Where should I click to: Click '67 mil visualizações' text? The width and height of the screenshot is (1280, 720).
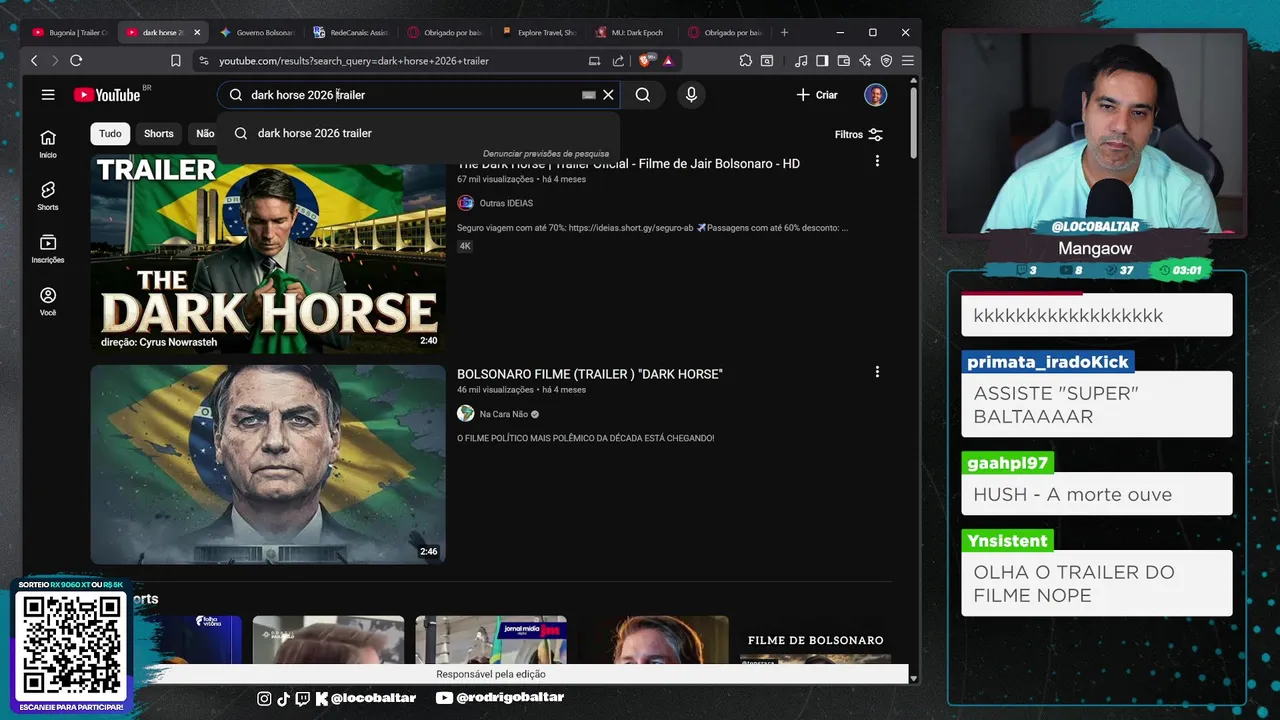(495, 179)
